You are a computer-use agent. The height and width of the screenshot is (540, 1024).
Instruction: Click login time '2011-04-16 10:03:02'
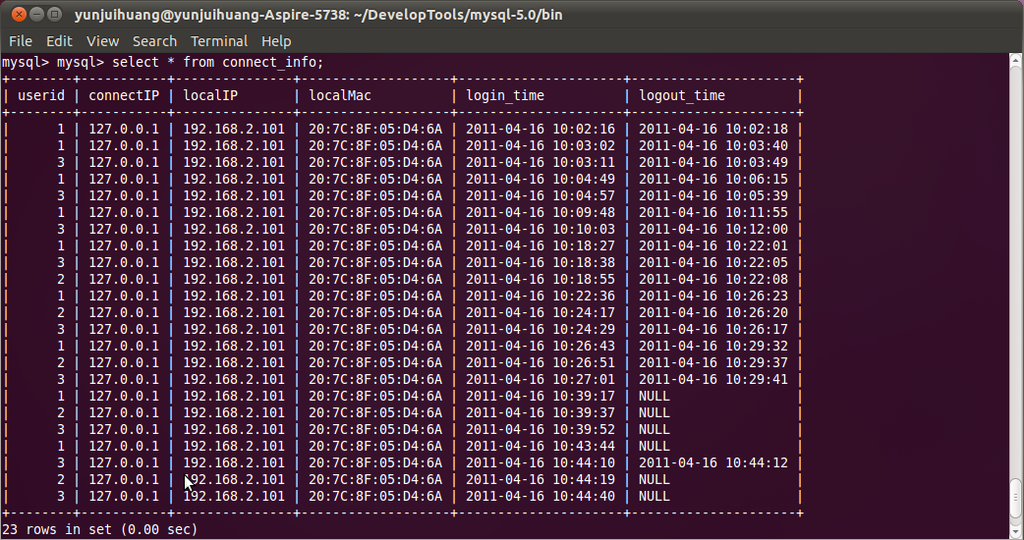point(540,146)
